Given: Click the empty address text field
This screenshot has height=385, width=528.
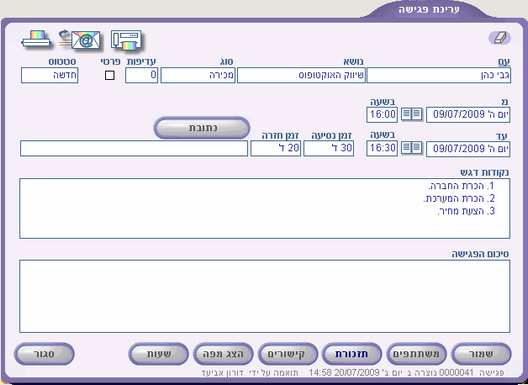Looking at the screenshot, I should point(134,149).
